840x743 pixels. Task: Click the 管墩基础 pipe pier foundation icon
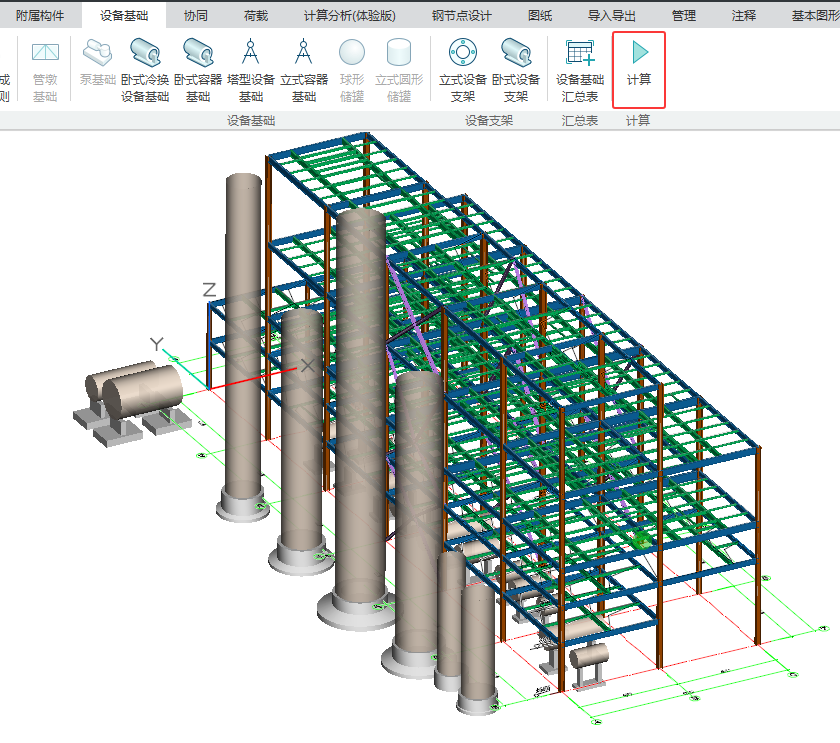45,70
